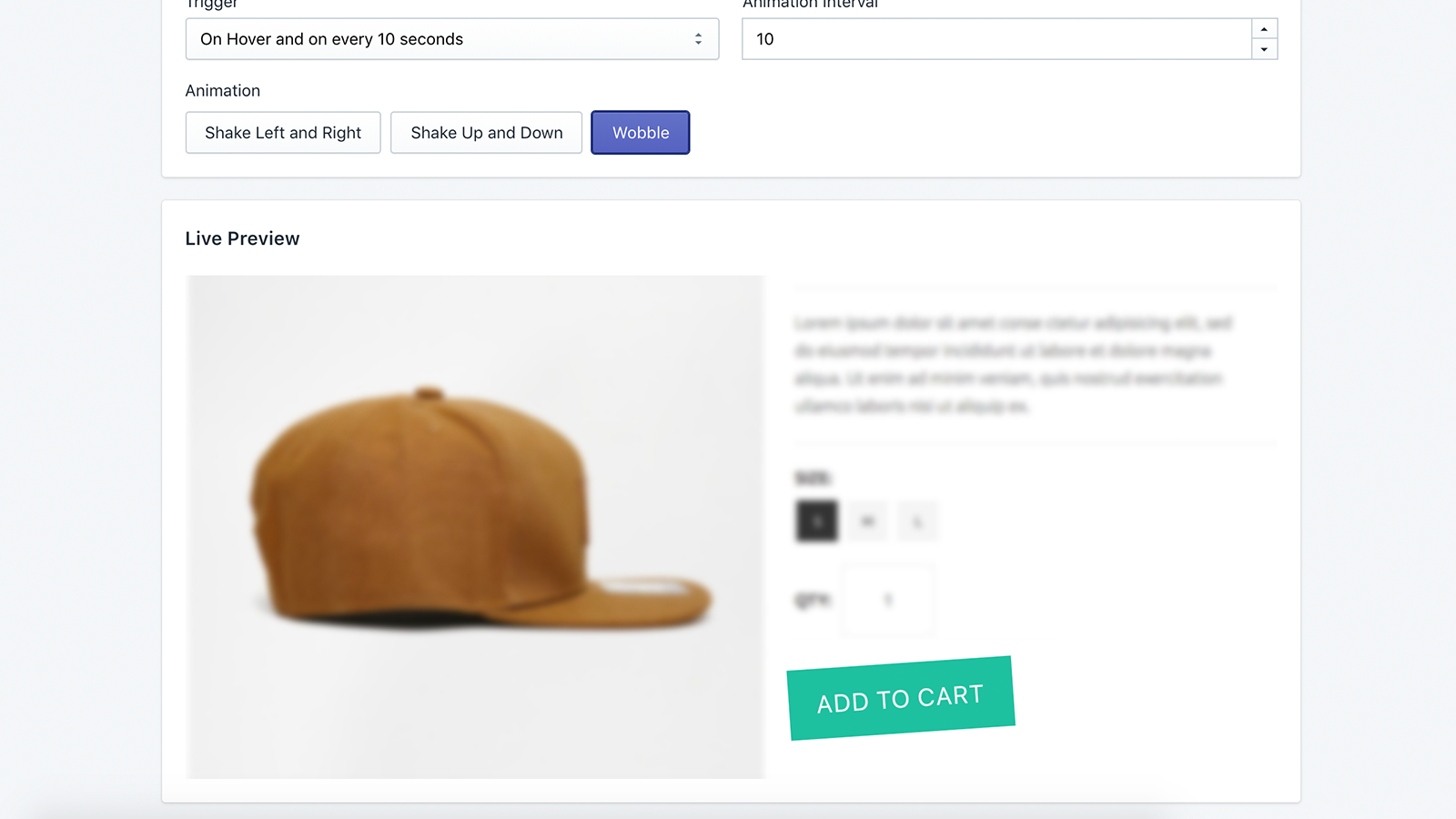Open the Trigger dropdown menu
The image size is (1456, 819).
click(452, 39)
